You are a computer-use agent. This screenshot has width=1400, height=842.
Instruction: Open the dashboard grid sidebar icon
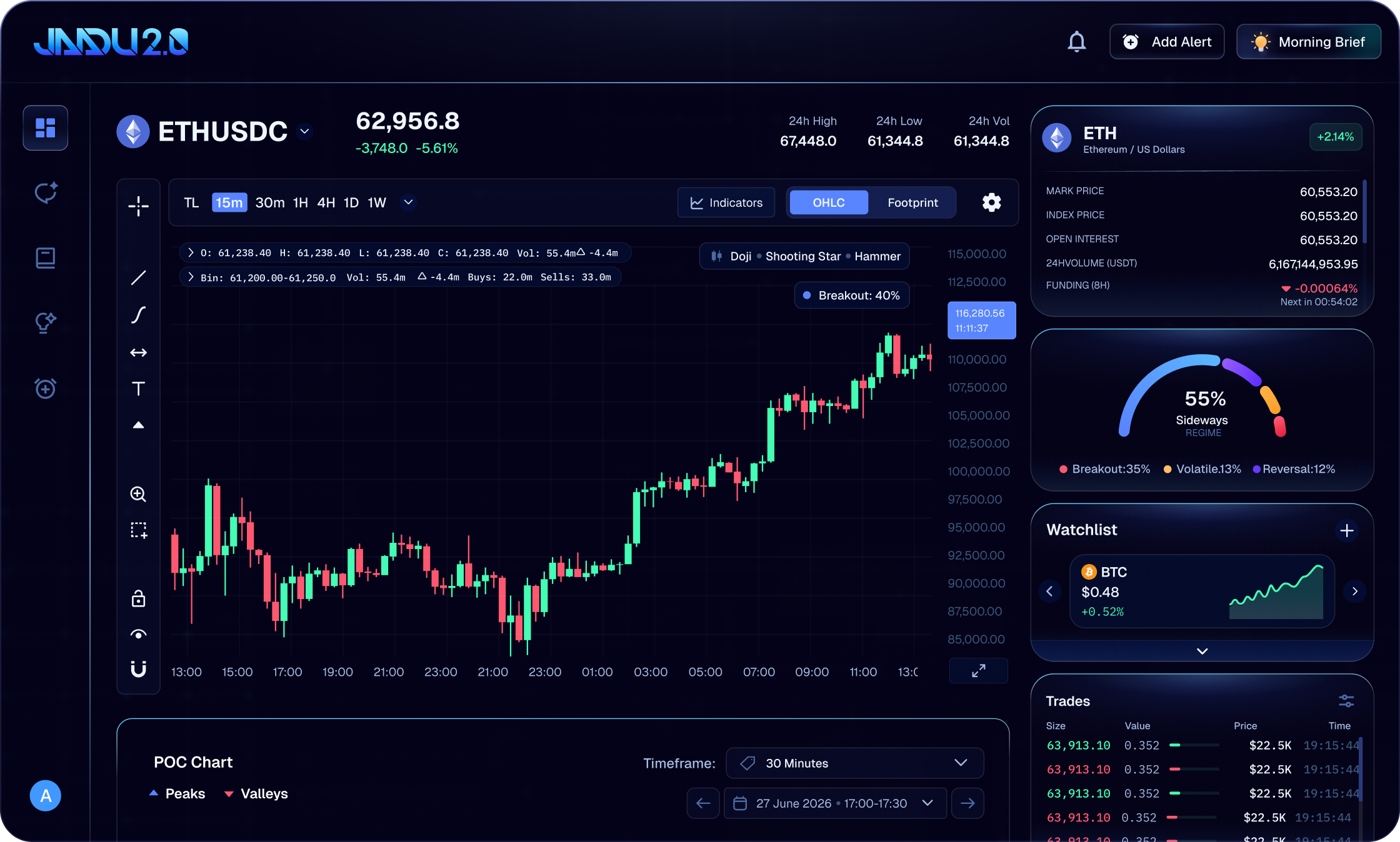[x=46, y=128]
